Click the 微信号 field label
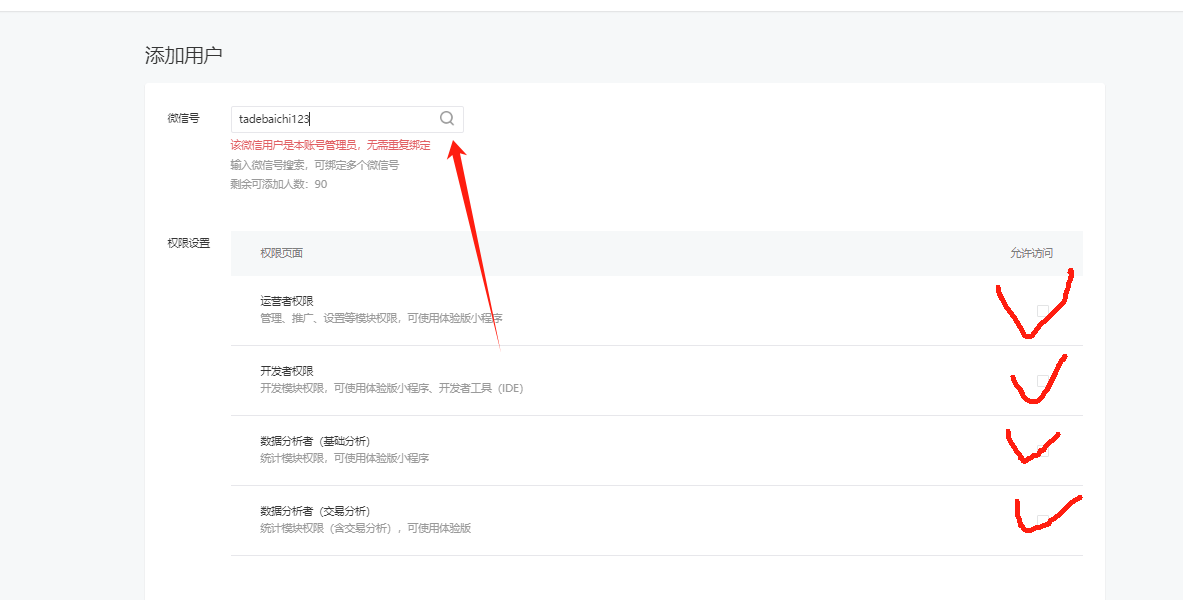Screen dimensions: 1183x600 (x=183, y=118)
